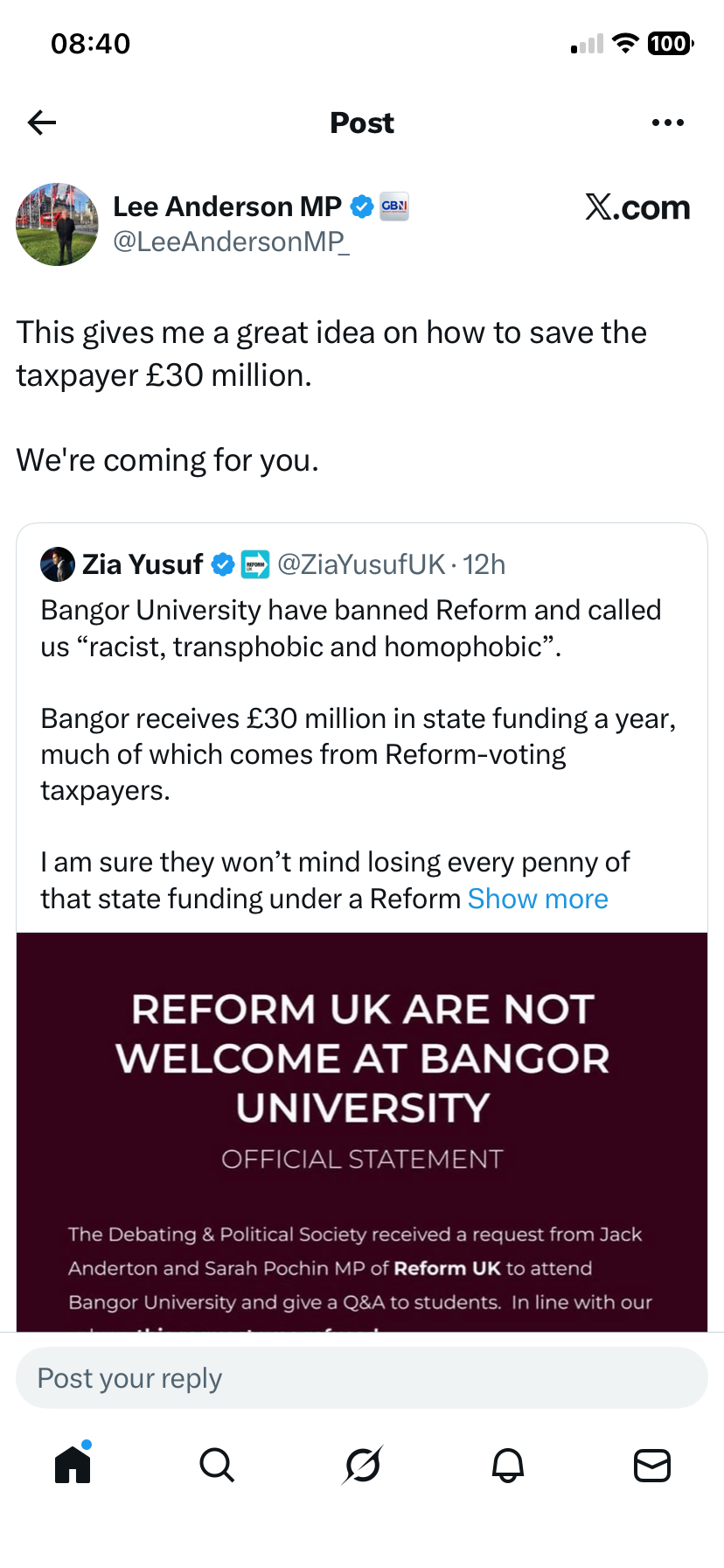This screenshot has width=724, height=1568.
Task: Open the Notifications bell tab
Action: [507, 1464]
